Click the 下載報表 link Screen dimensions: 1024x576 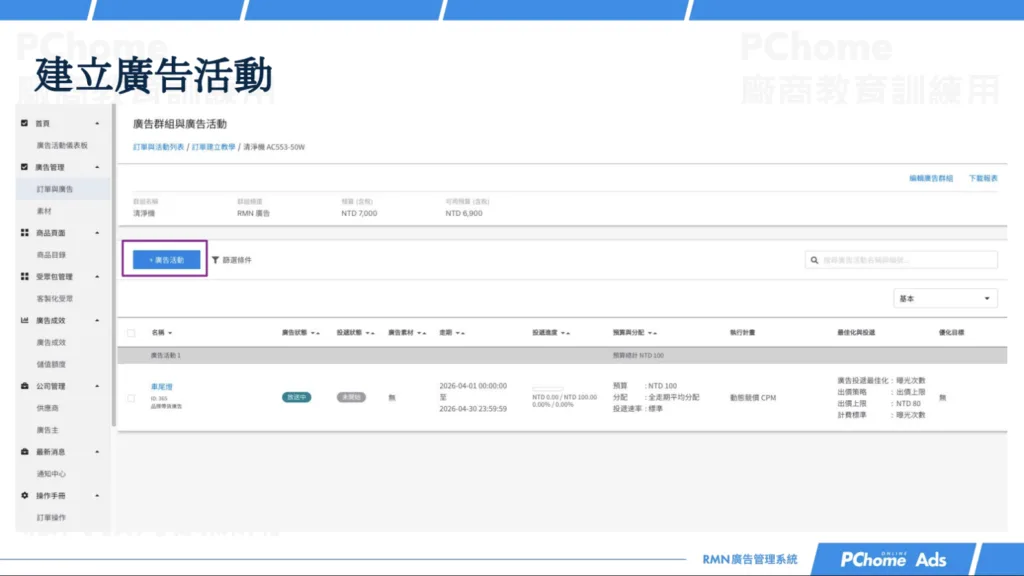(x=983, y=178)
